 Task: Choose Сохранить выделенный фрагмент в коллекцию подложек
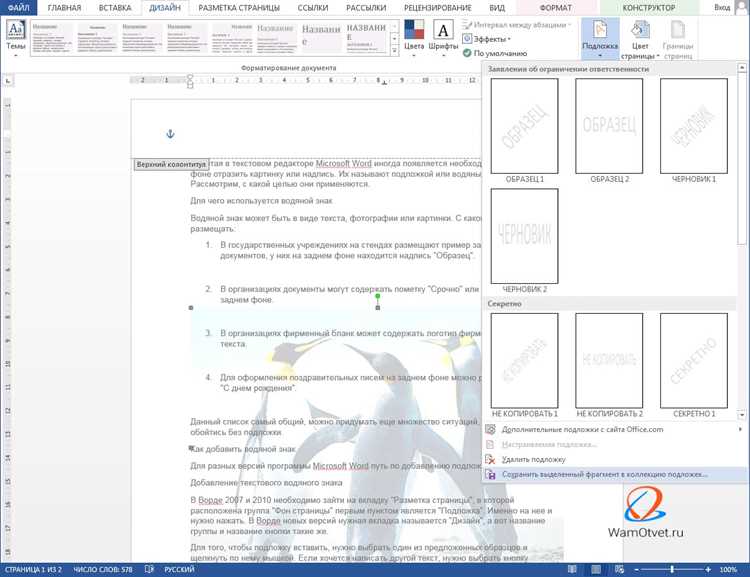point(614,474)
